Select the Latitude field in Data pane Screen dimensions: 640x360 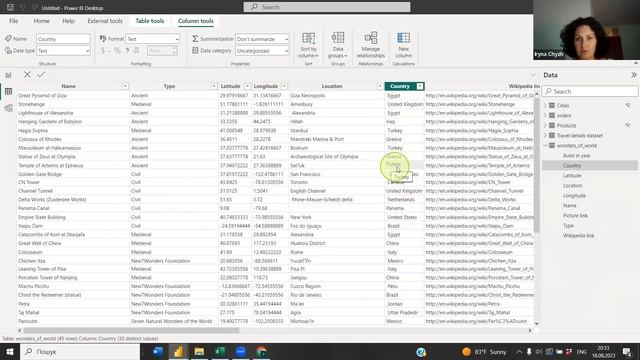coord(572,176)
